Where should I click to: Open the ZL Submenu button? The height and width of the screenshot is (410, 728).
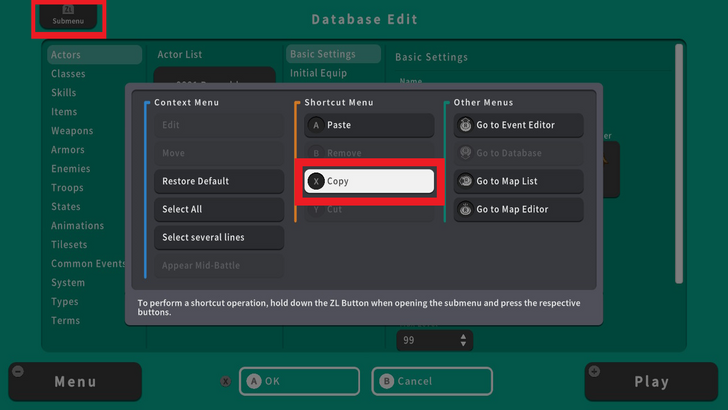[68, 16]
